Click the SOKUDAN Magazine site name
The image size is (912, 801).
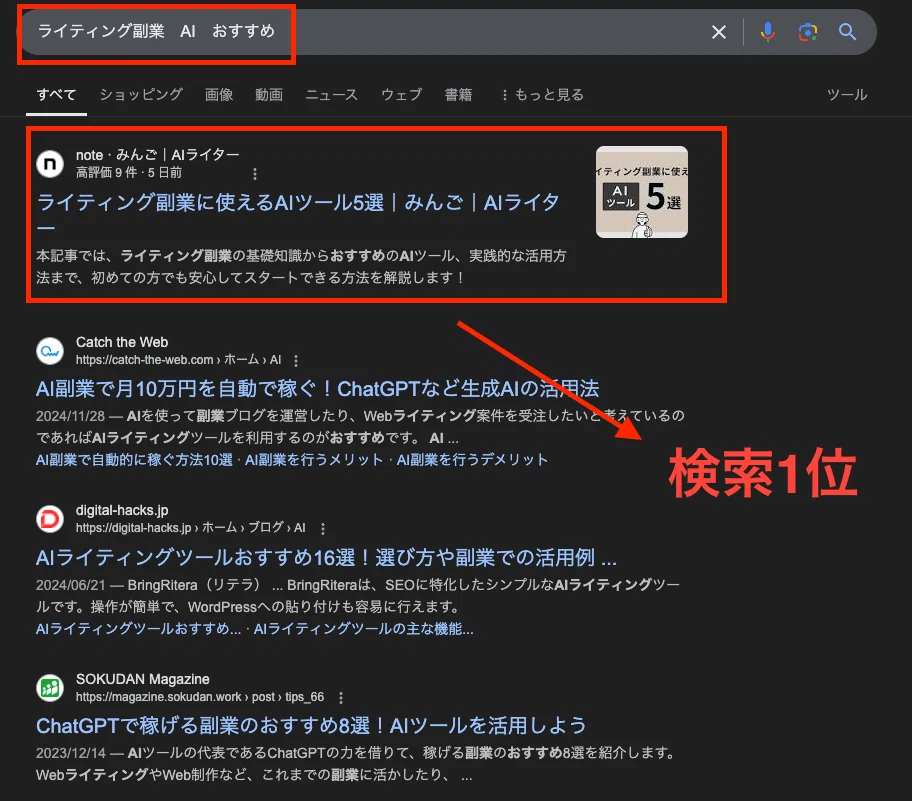point(142,679)
